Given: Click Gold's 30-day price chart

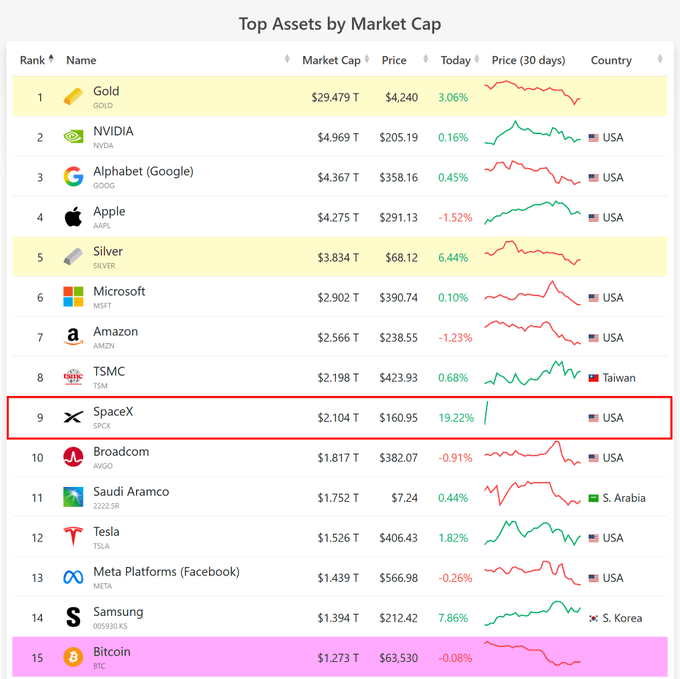Looking at the screenshot, I should [533, 92].
